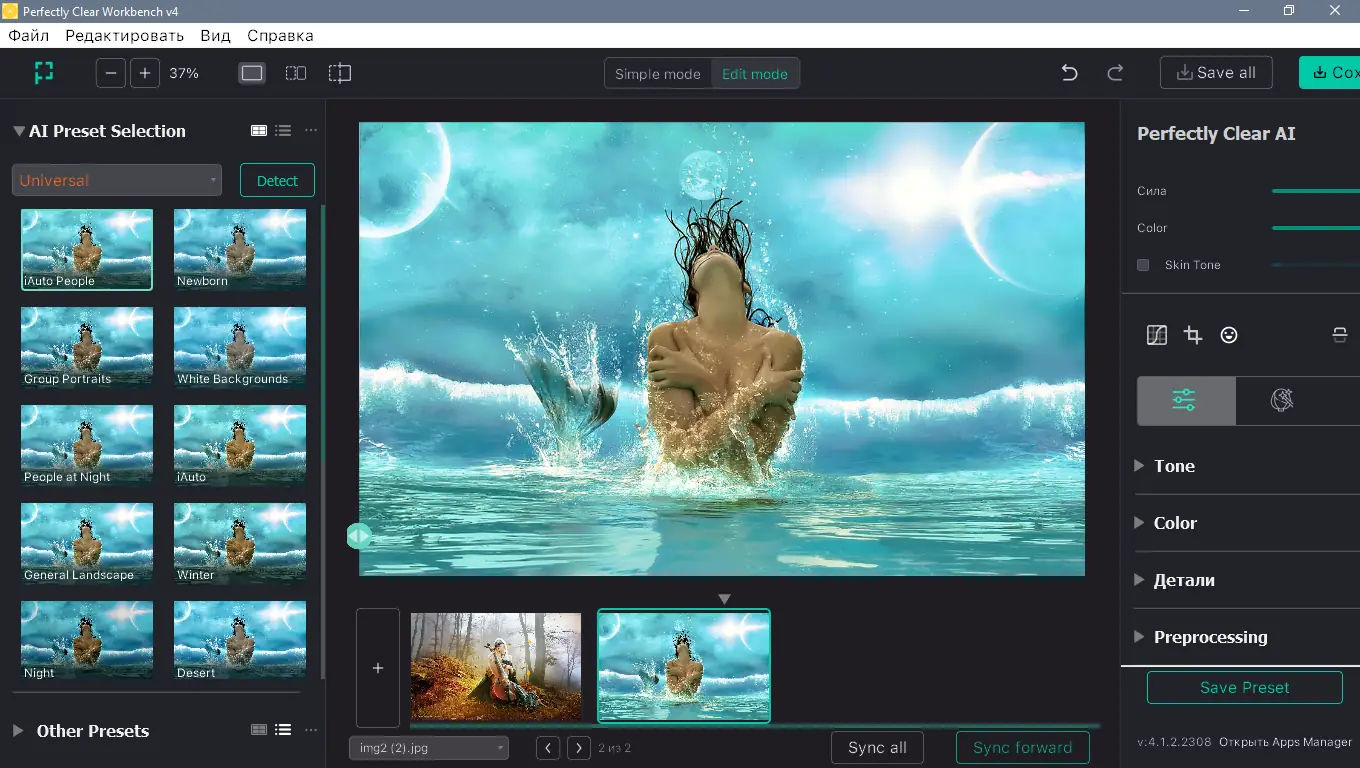Click the Perfectly Clear logo icon
The height and width of the screenshot is (768, 1360).
(x=43, y=72)
